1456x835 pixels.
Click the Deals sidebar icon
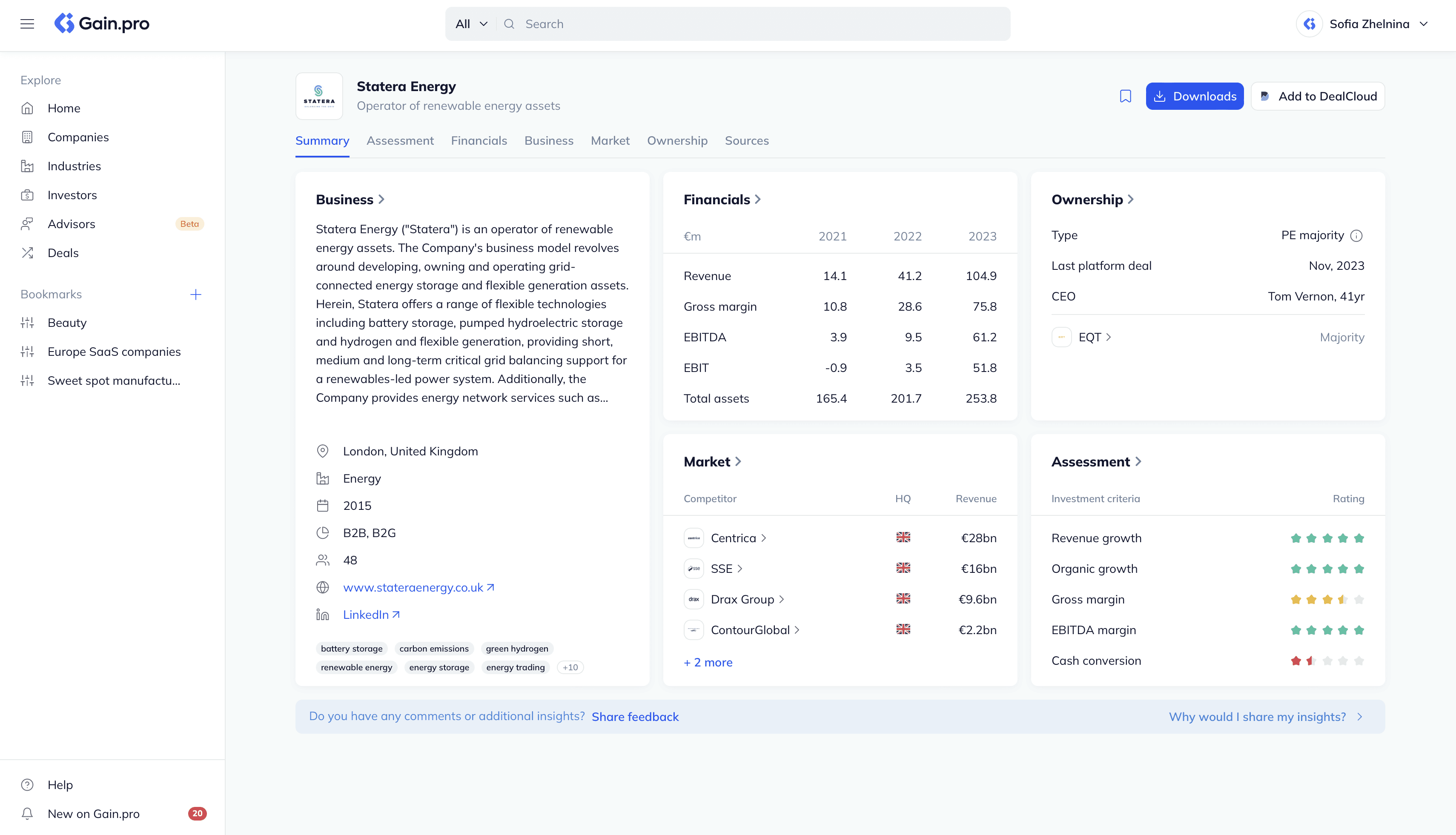click(x=27, y=252)
